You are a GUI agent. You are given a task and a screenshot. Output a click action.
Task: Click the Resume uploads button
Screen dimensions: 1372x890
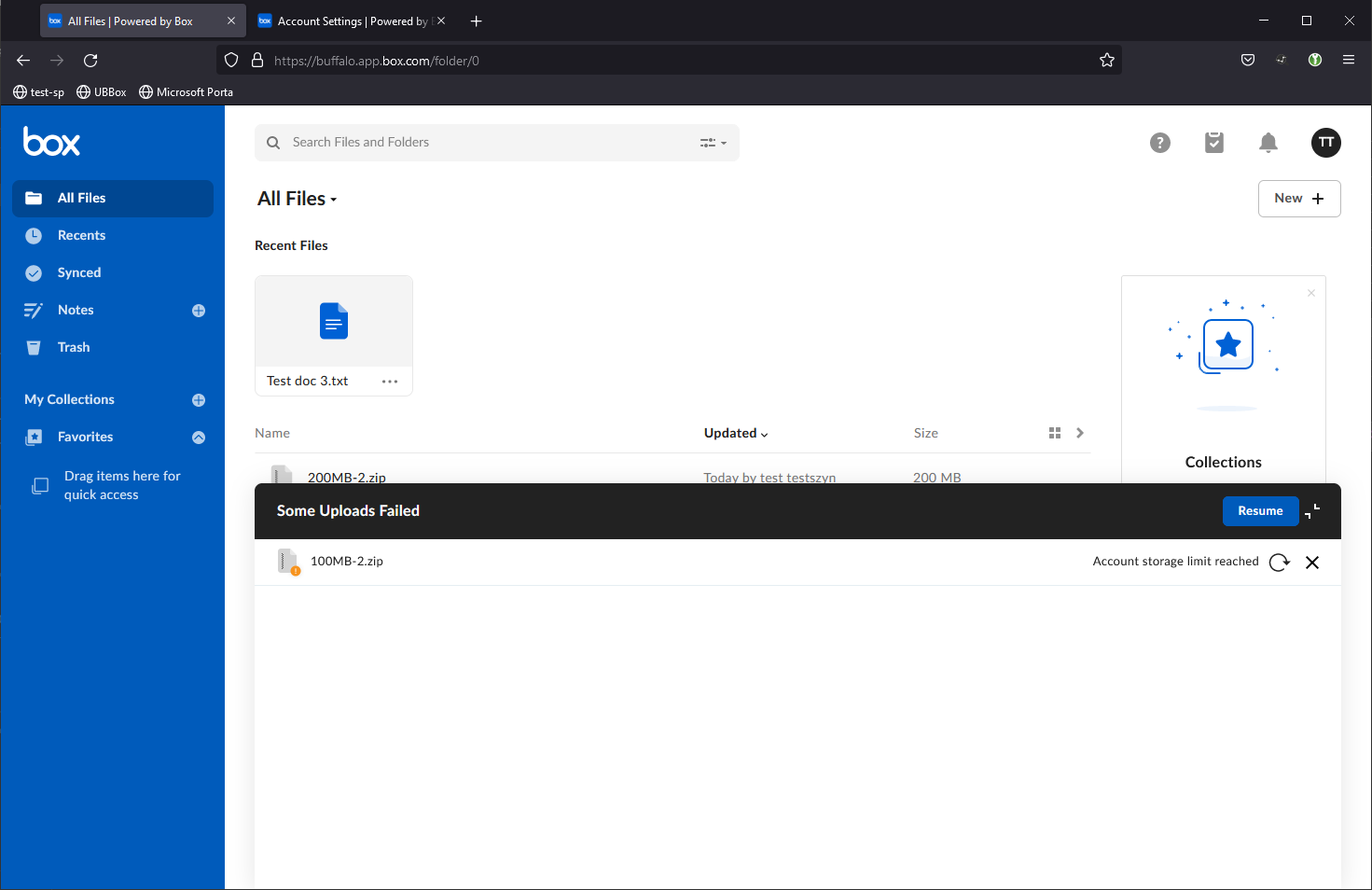point(1260,511)
